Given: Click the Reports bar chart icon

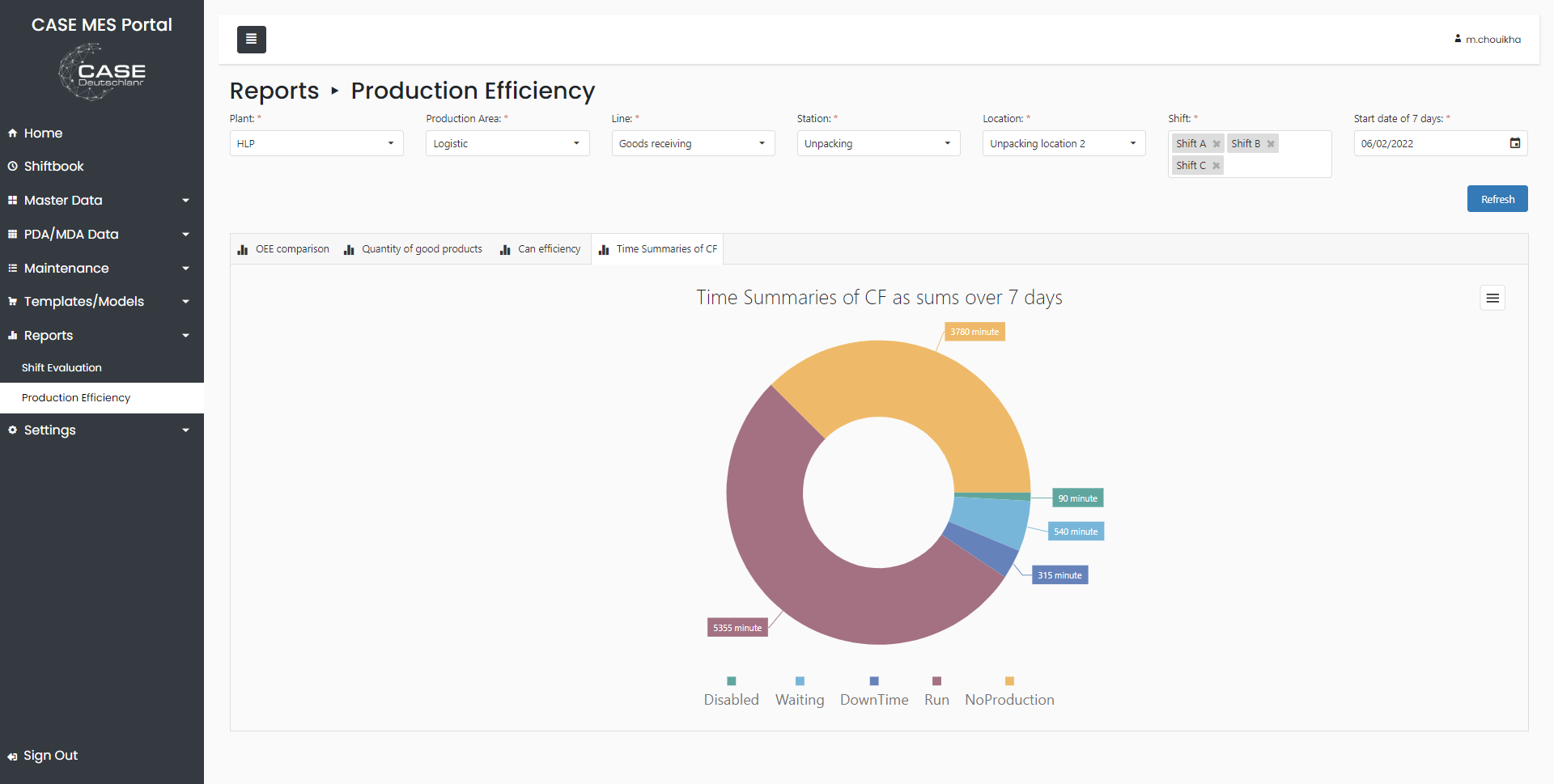Looking at the screenshot, I should tap(12, 335).
